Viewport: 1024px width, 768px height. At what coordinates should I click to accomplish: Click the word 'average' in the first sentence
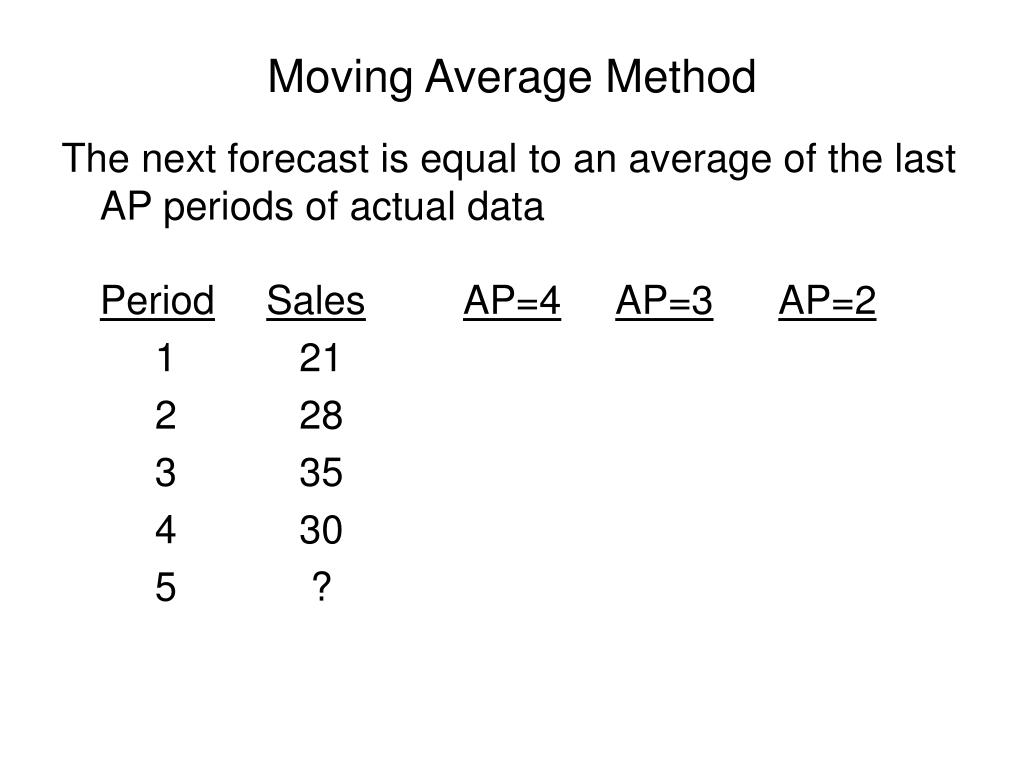click(x=699, y=161)
